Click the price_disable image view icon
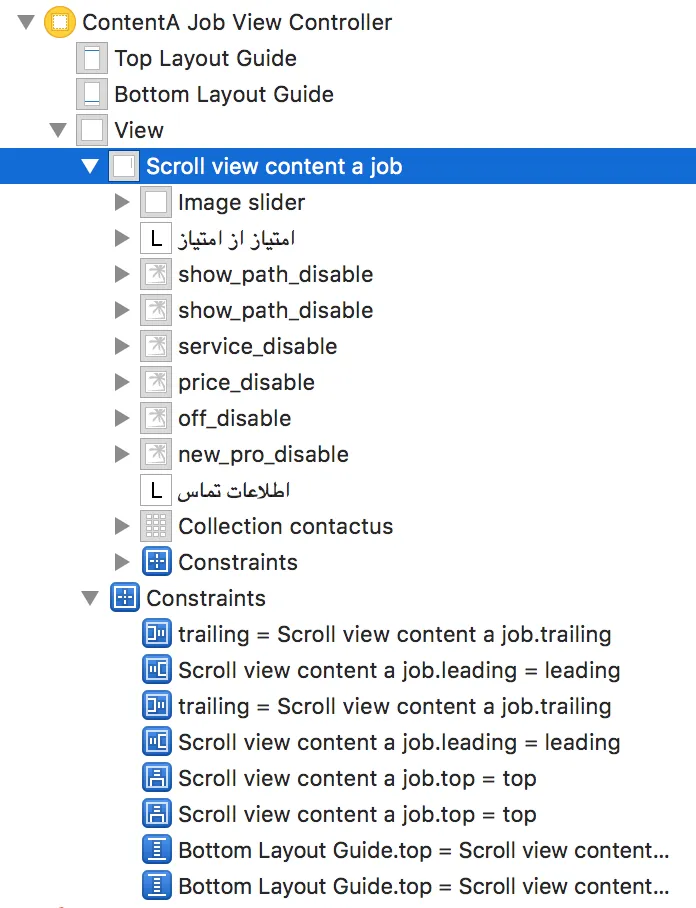 (156, 382)
